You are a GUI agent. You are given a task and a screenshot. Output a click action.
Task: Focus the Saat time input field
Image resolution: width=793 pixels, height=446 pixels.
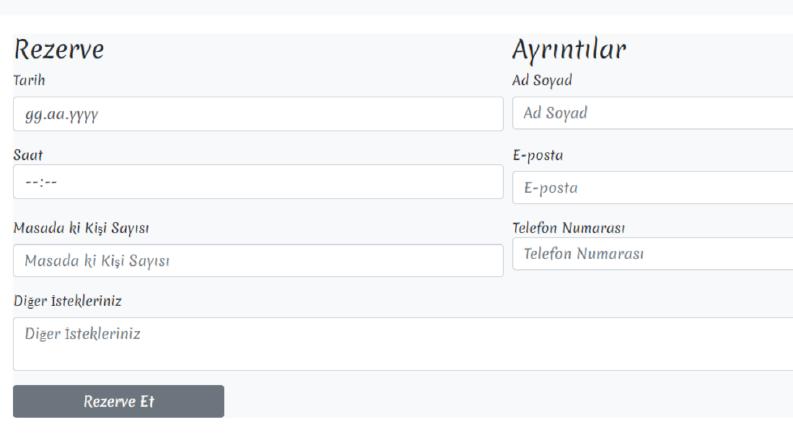click(258, 182)
